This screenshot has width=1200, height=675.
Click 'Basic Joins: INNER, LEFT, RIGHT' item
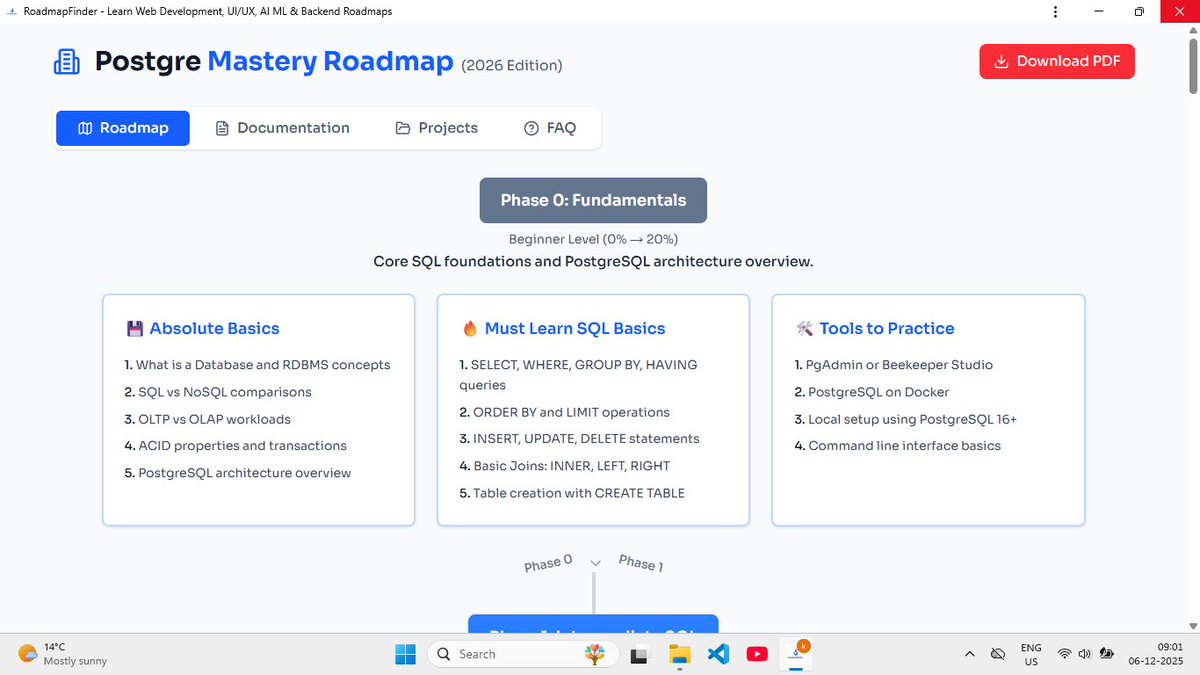(565, 466)
